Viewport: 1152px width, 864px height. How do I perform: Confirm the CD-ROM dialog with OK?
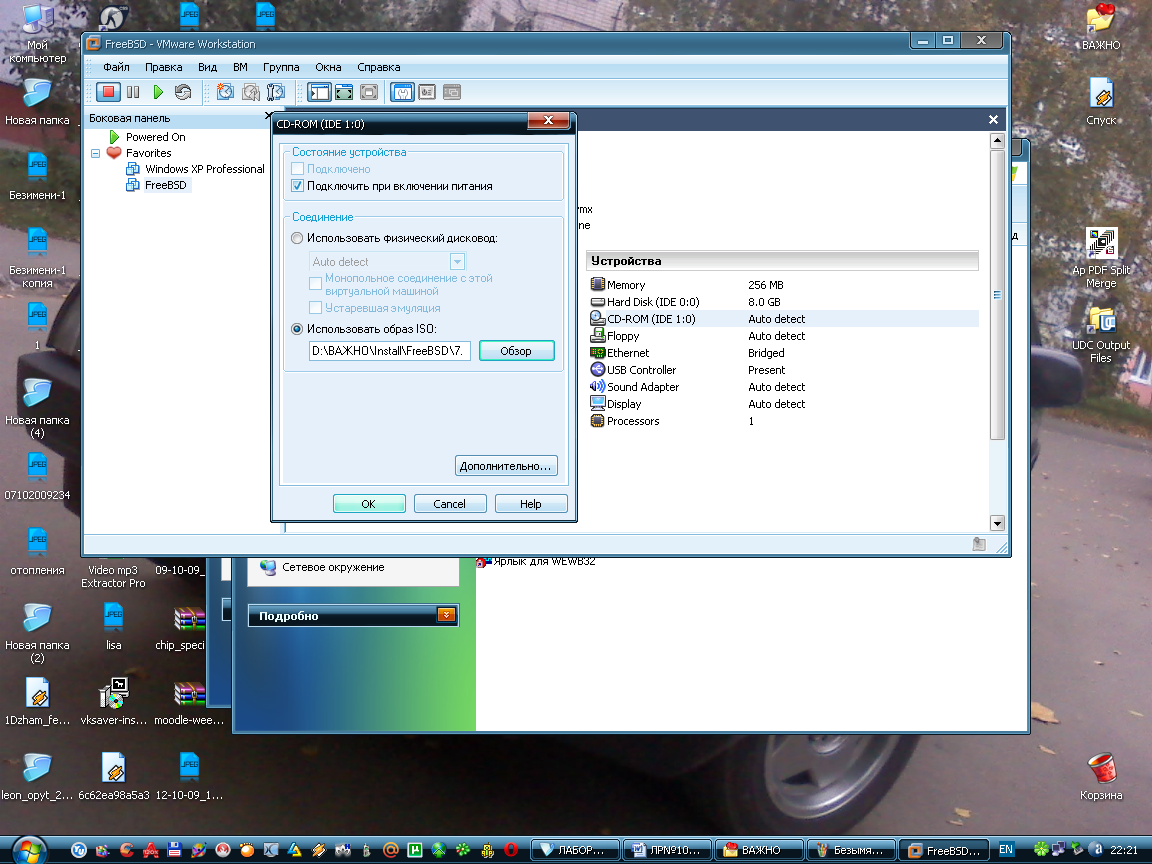click(369, 504)
